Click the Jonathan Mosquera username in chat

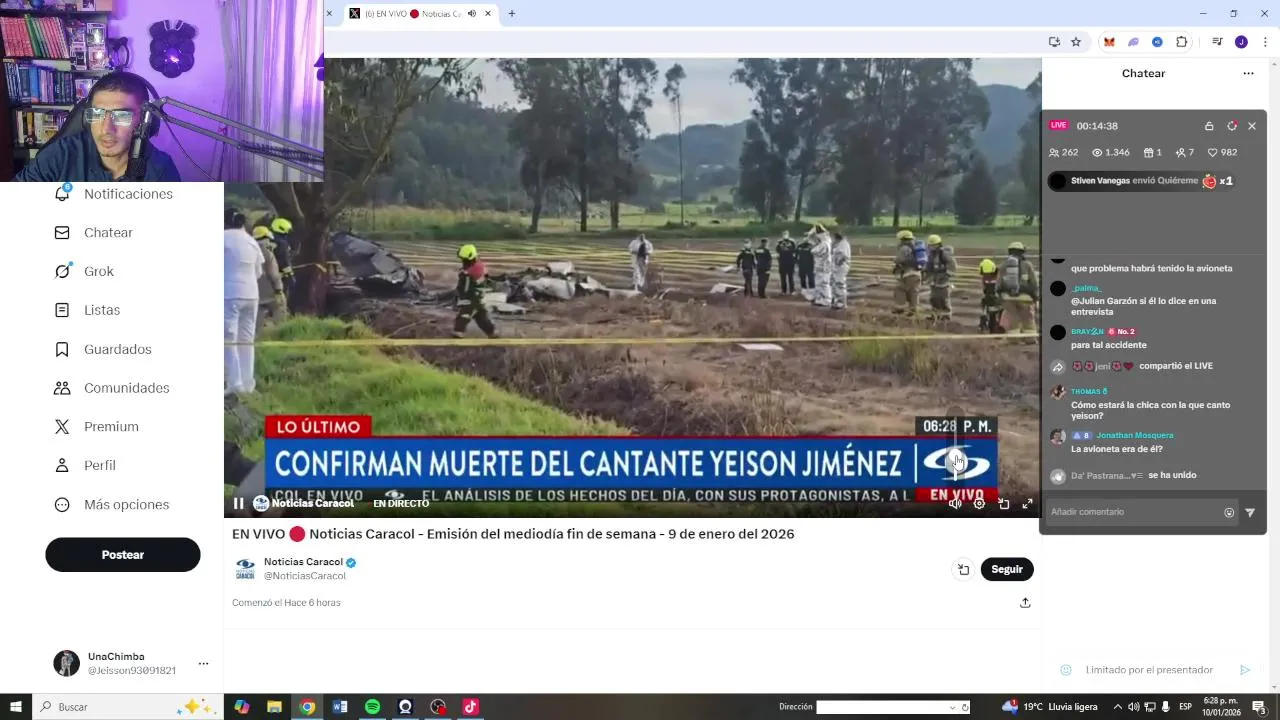(x=1134, y=436)
